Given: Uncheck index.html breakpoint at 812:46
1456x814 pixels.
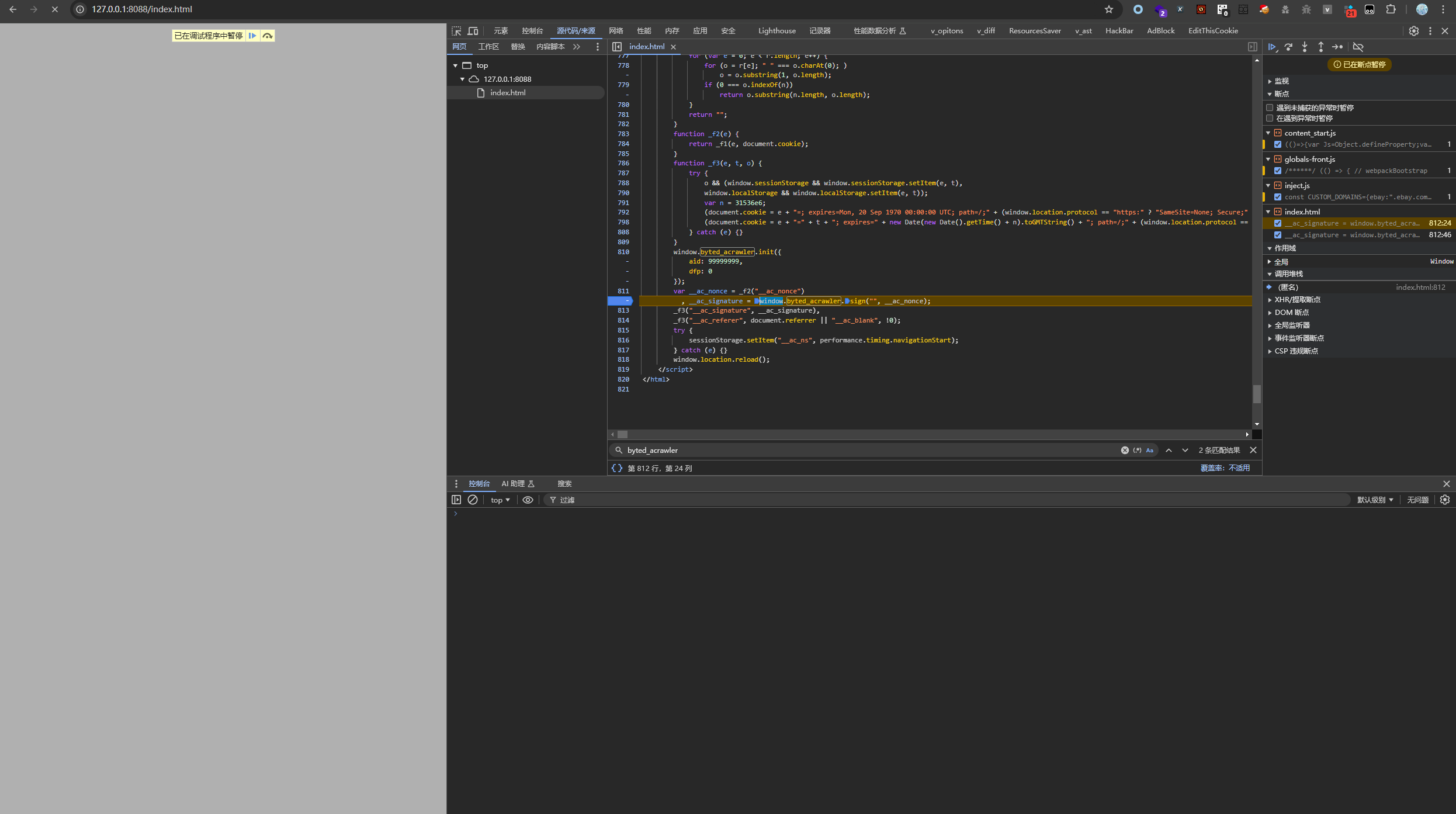Looking at the screenshot, I should click(x=1278, y=235).
